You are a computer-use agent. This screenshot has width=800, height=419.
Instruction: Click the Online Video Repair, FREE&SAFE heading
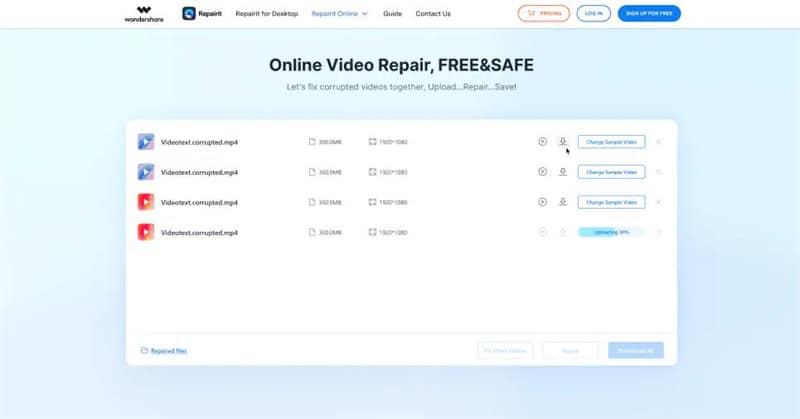(401, 65)
